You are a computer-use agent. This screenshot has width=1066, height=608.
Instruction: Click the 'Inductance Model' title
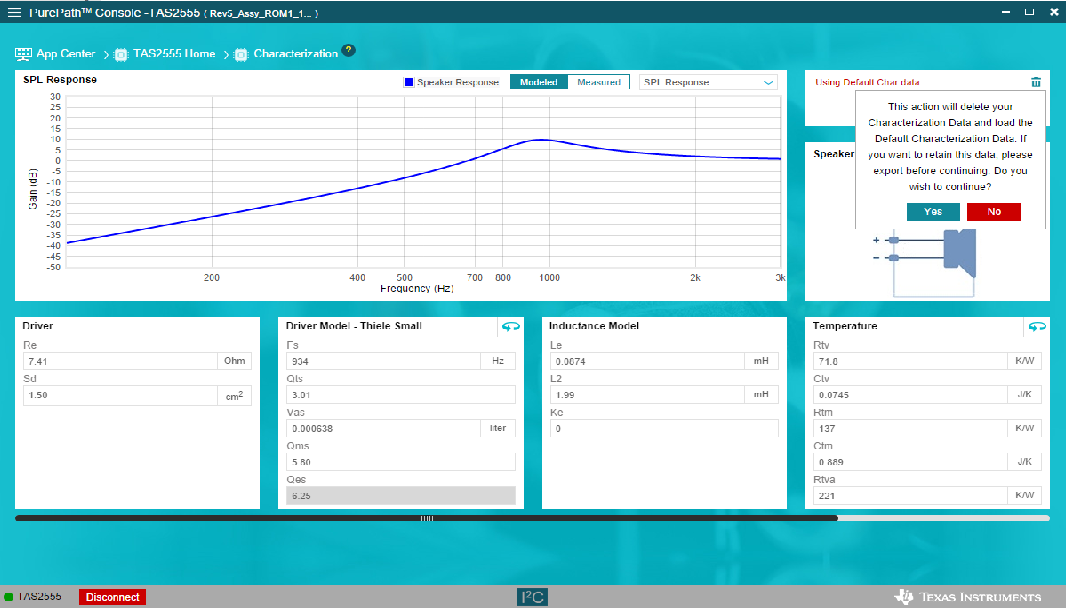click(x=594, y=326)
